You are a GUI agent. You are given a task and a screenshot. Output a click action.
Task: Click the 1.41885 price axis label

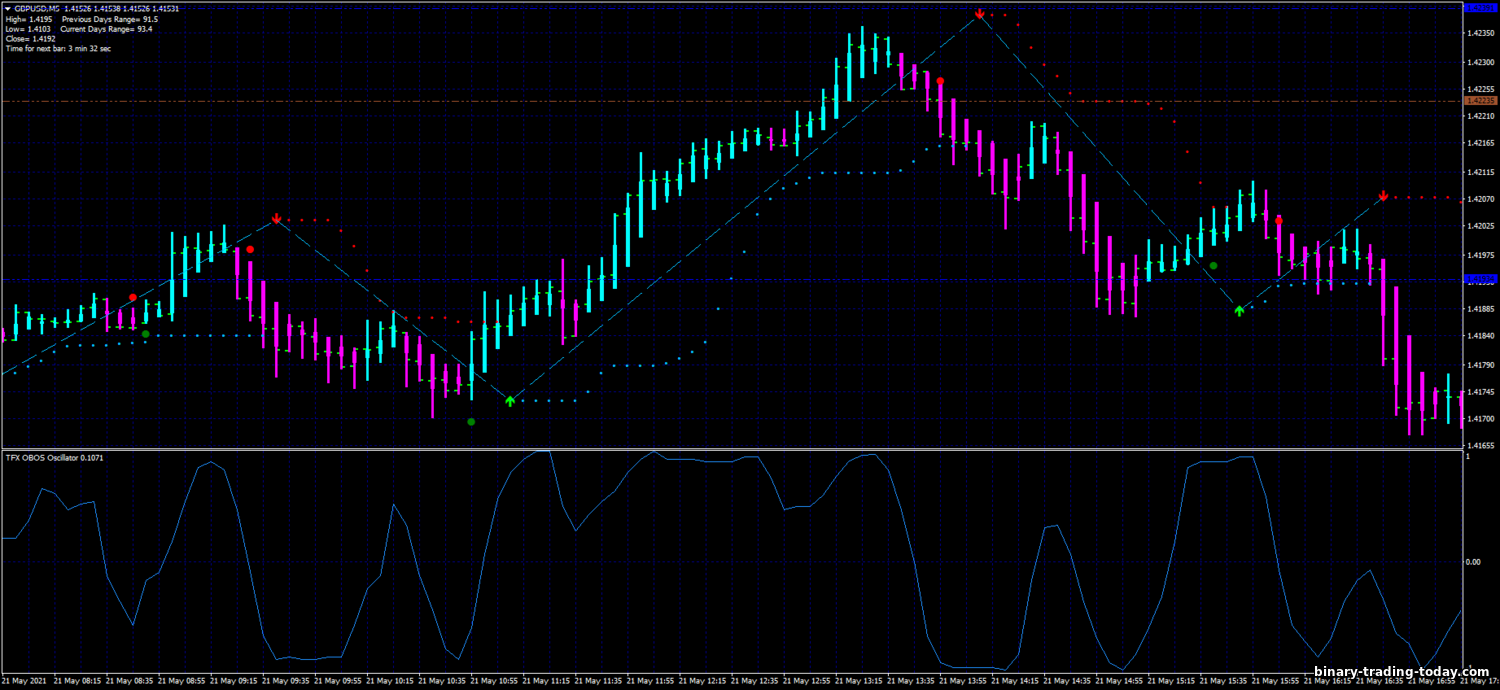(x=1481, y=309)
